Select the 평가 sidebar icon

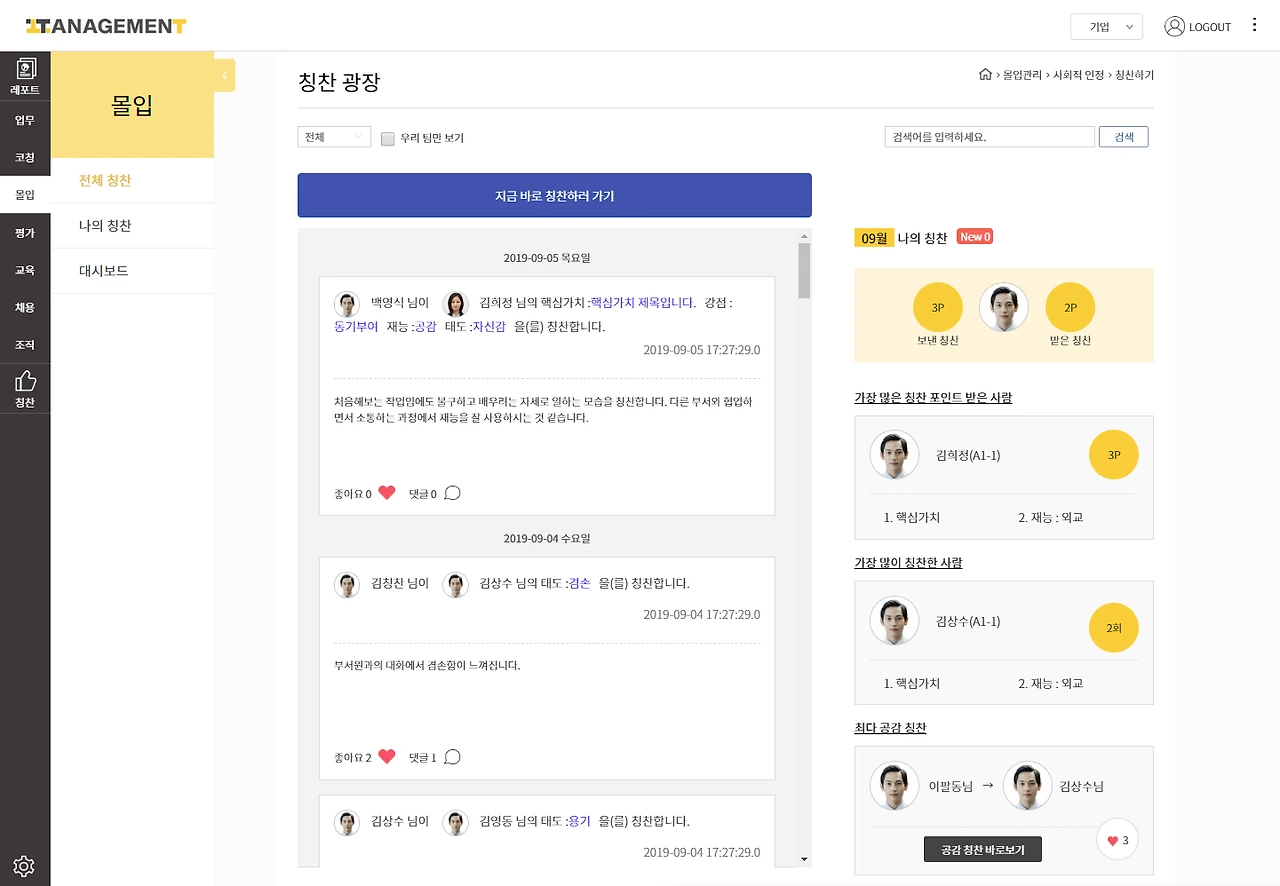pos(24,232)
